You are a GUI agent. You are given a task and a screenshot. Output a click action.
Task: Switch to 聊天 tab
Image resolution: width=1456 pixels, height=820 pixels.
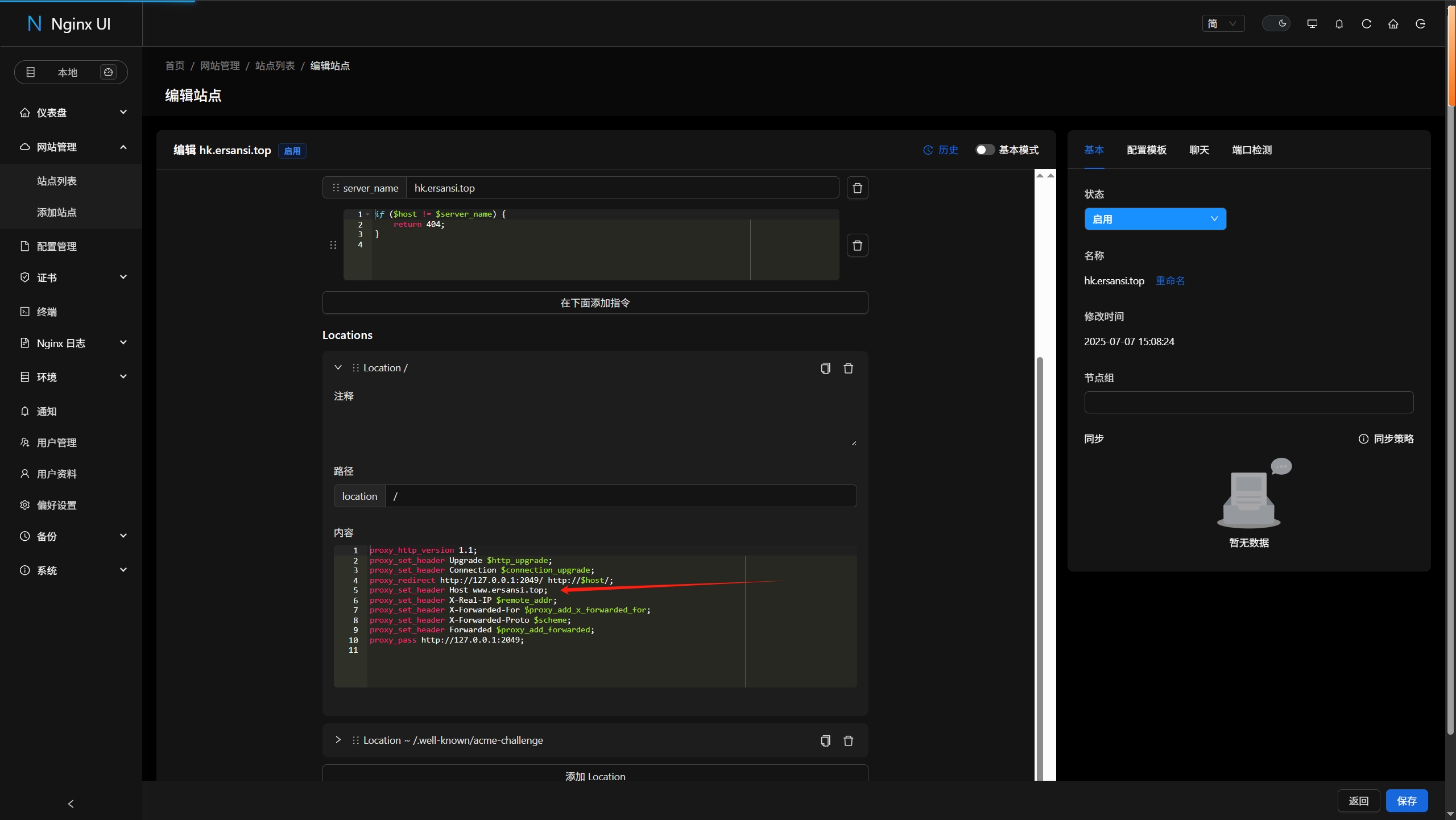[x=1199, y=150]
